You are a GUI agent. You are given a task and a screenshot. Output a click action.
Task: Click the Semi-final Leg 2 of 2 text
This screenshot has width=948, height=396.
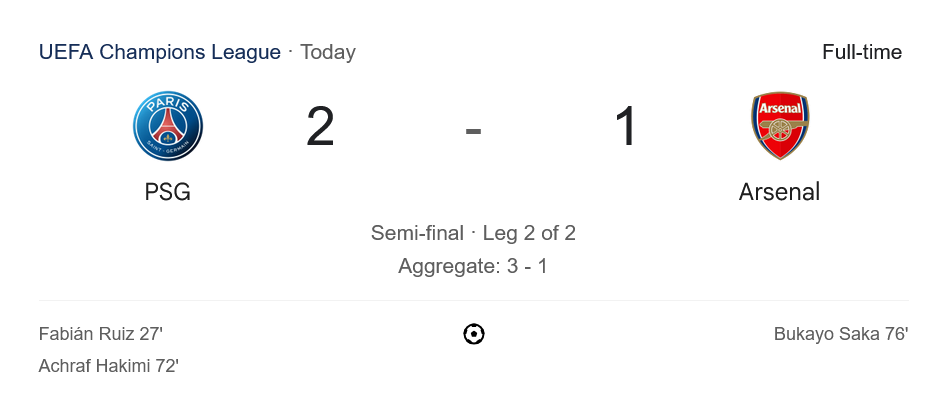coord(473,233)
